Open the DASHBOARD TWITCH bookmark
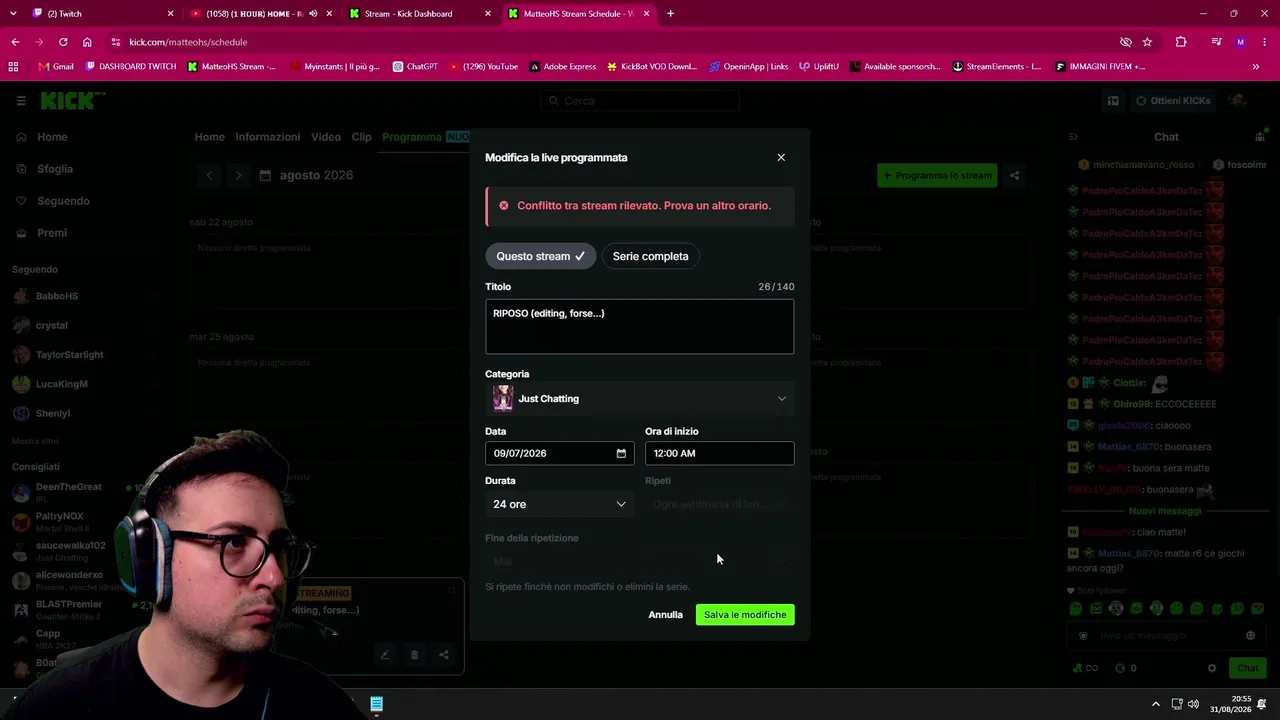This screenshot has width=1280, height=720. (x=131, y=67)
